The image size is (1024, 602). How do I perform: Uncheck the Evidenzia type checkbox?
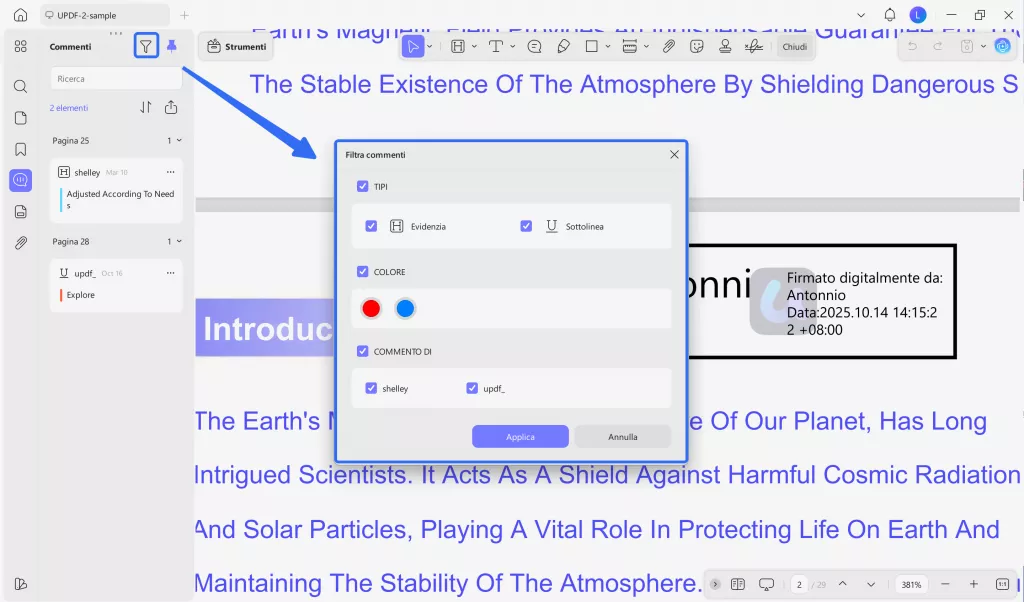point(371,226)
